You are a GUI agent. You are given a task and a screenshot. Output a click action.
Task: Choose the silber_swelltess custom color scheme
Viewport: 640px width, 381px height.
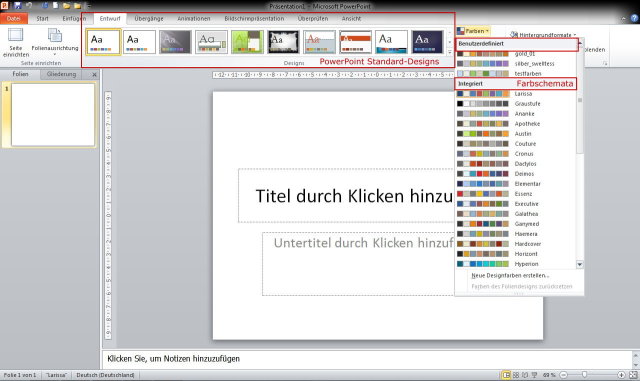(516, 64)
